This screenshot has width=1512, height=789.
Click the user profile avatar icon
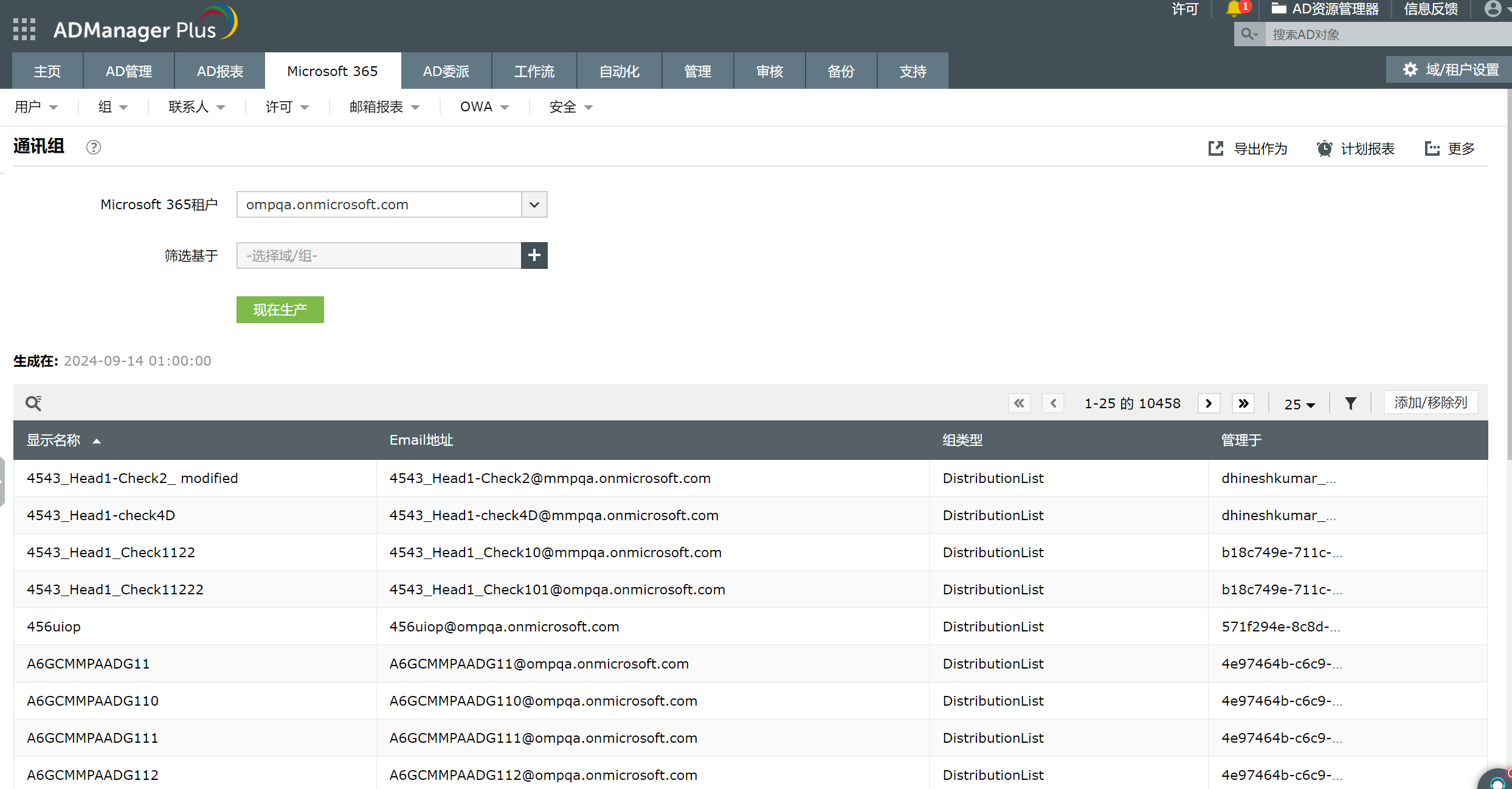coord(1493,9)
